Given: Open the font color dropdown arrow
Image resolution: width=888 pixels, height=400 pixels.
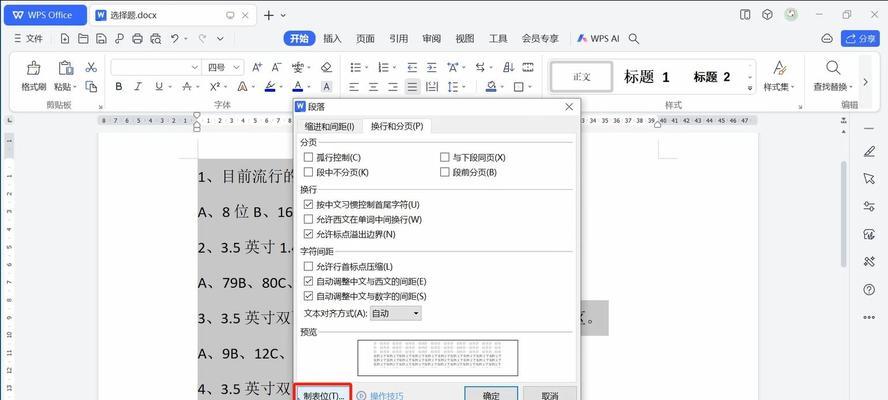Looking at the screenshot, I should click(x=309, y=87).
